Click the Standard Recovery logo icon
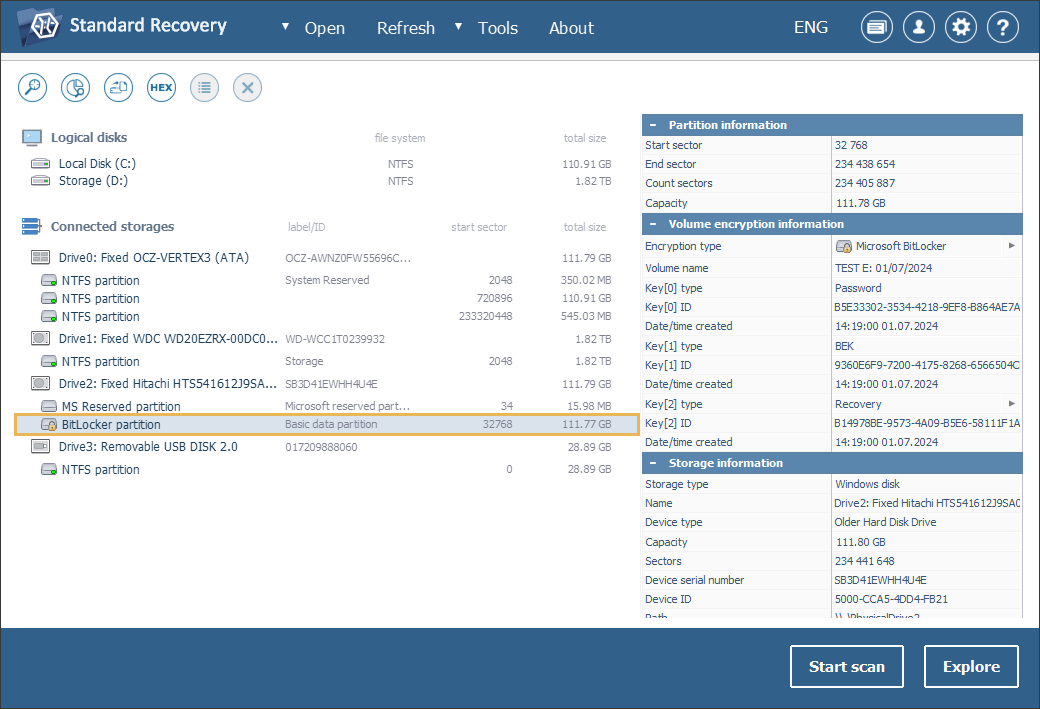This screenshot has height=709, width=1040. [41, 27]
